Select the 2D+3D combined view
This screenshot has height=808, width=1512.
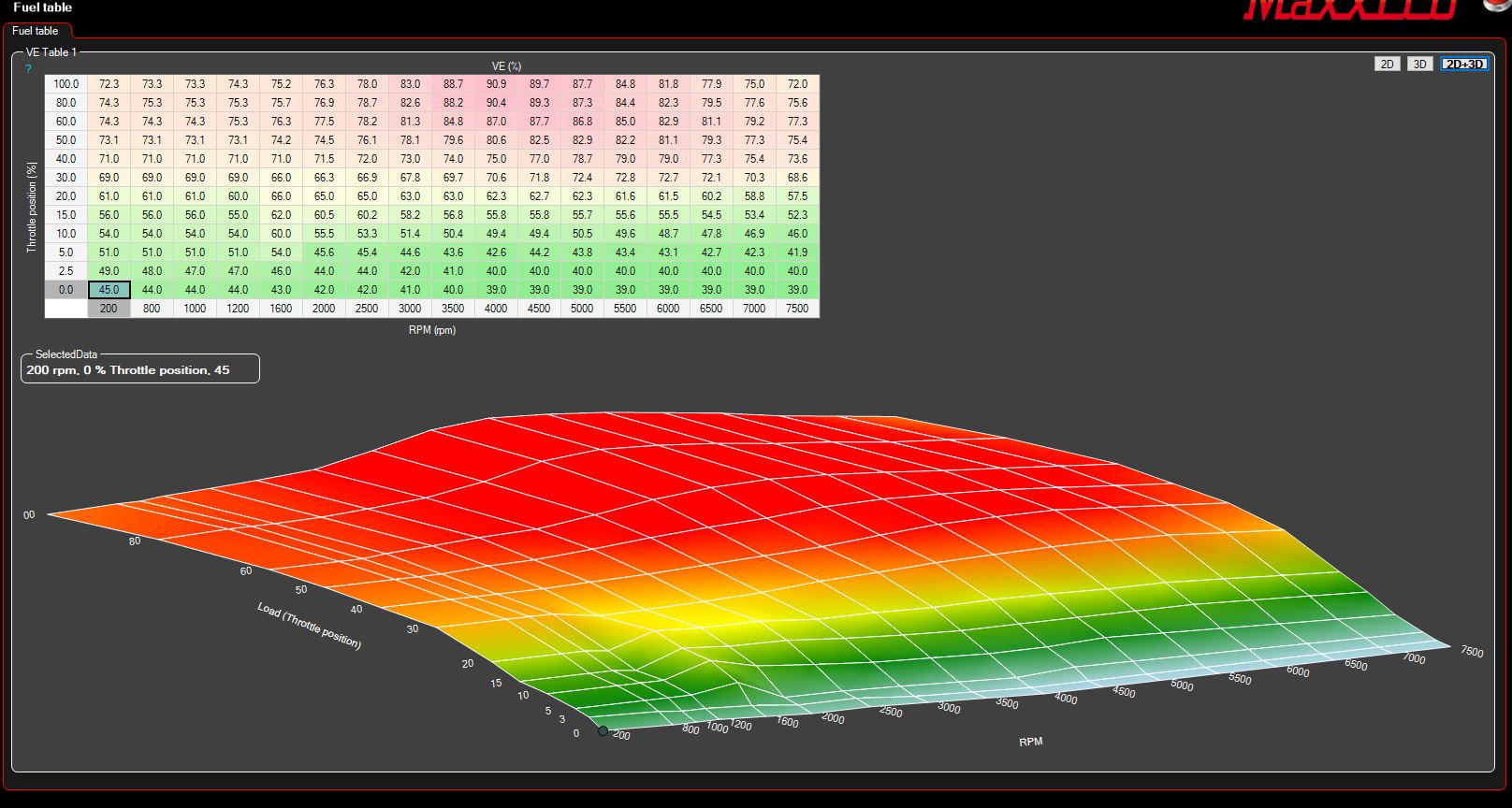coord(1463,64)
